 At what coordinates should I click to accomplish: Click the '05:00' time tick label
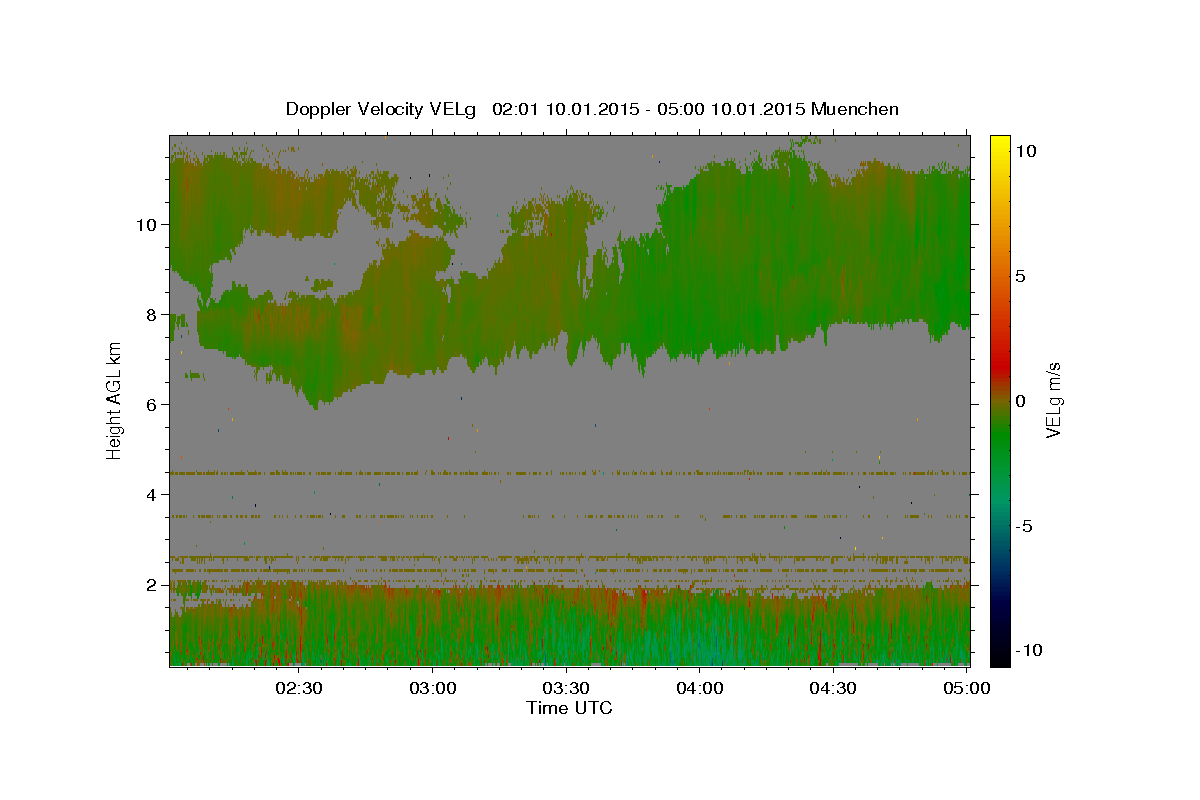tap(966, 688)
